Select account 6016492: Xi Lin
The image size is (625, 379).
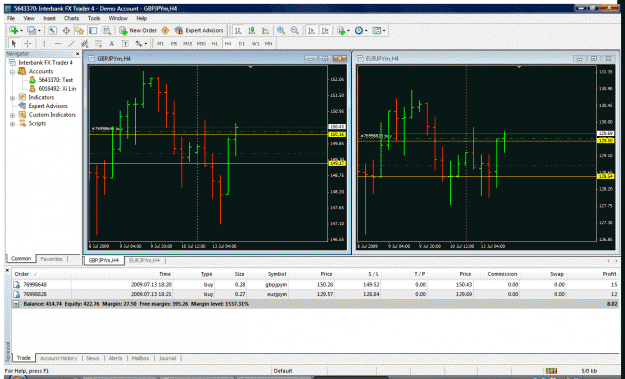(x=52, y=89)
